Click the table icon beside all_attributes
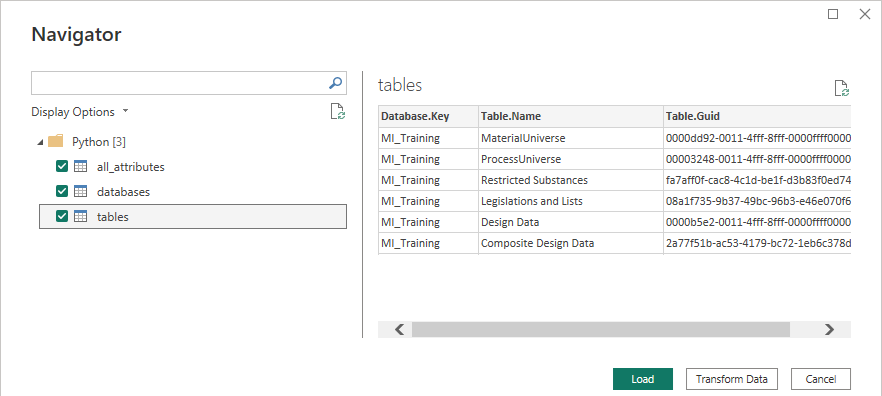882x396 pixels. [81, 166]
